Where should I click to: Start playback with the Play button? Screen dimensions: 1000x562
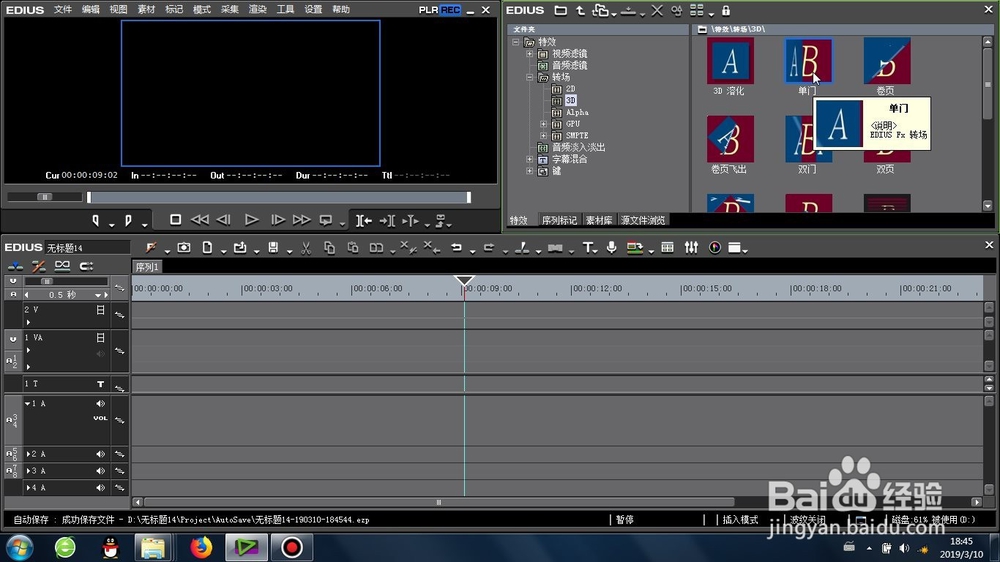click(x=251, y=220)
